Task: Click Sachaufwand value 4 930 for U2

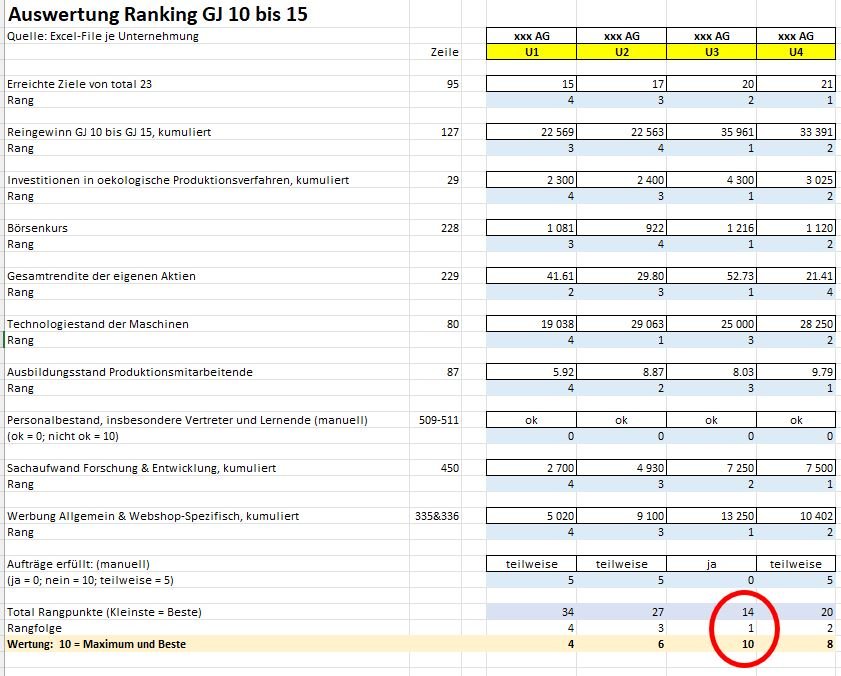Action: (x=622, y=468)
